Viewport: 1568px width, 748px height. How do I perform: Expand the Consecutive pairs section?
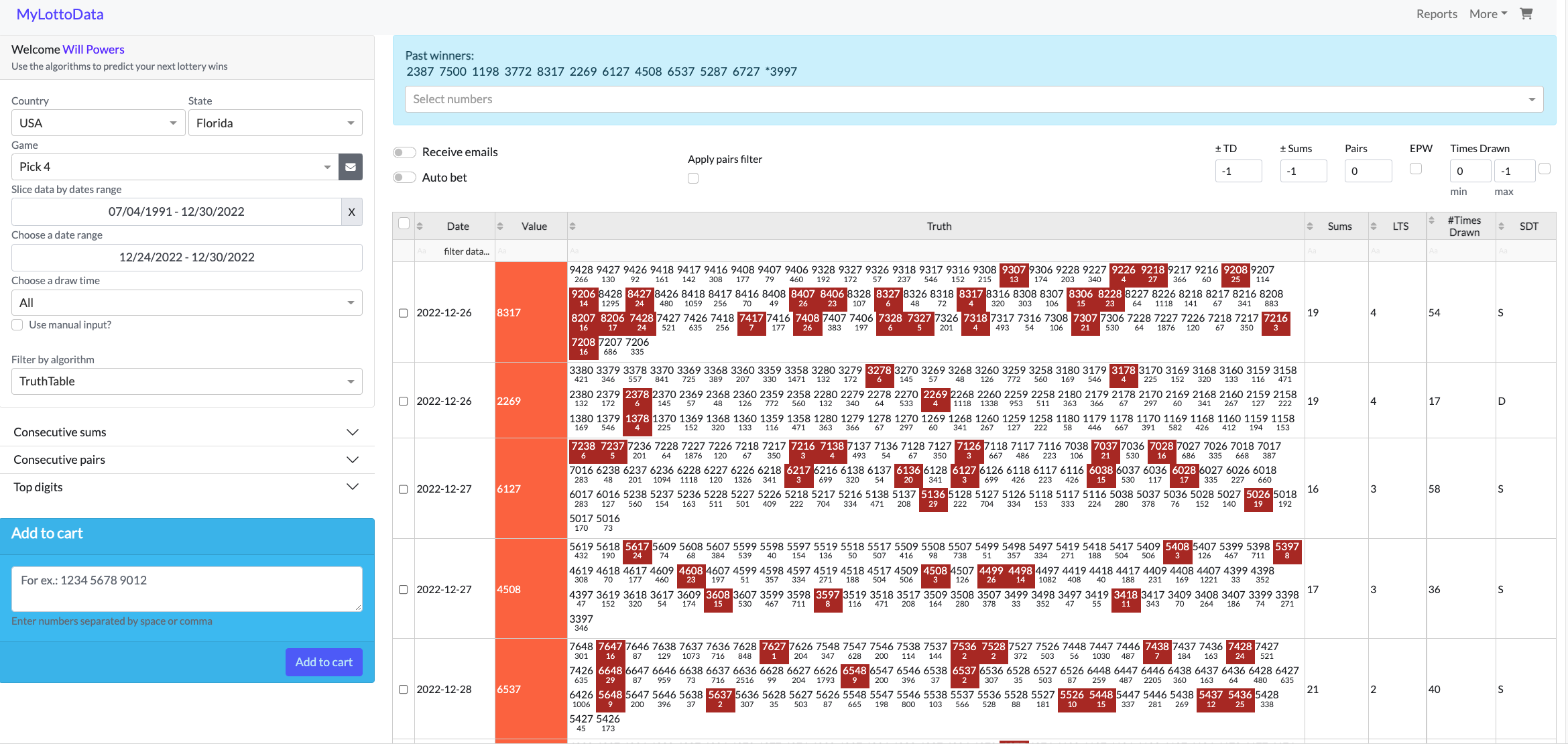pos(186,460)
